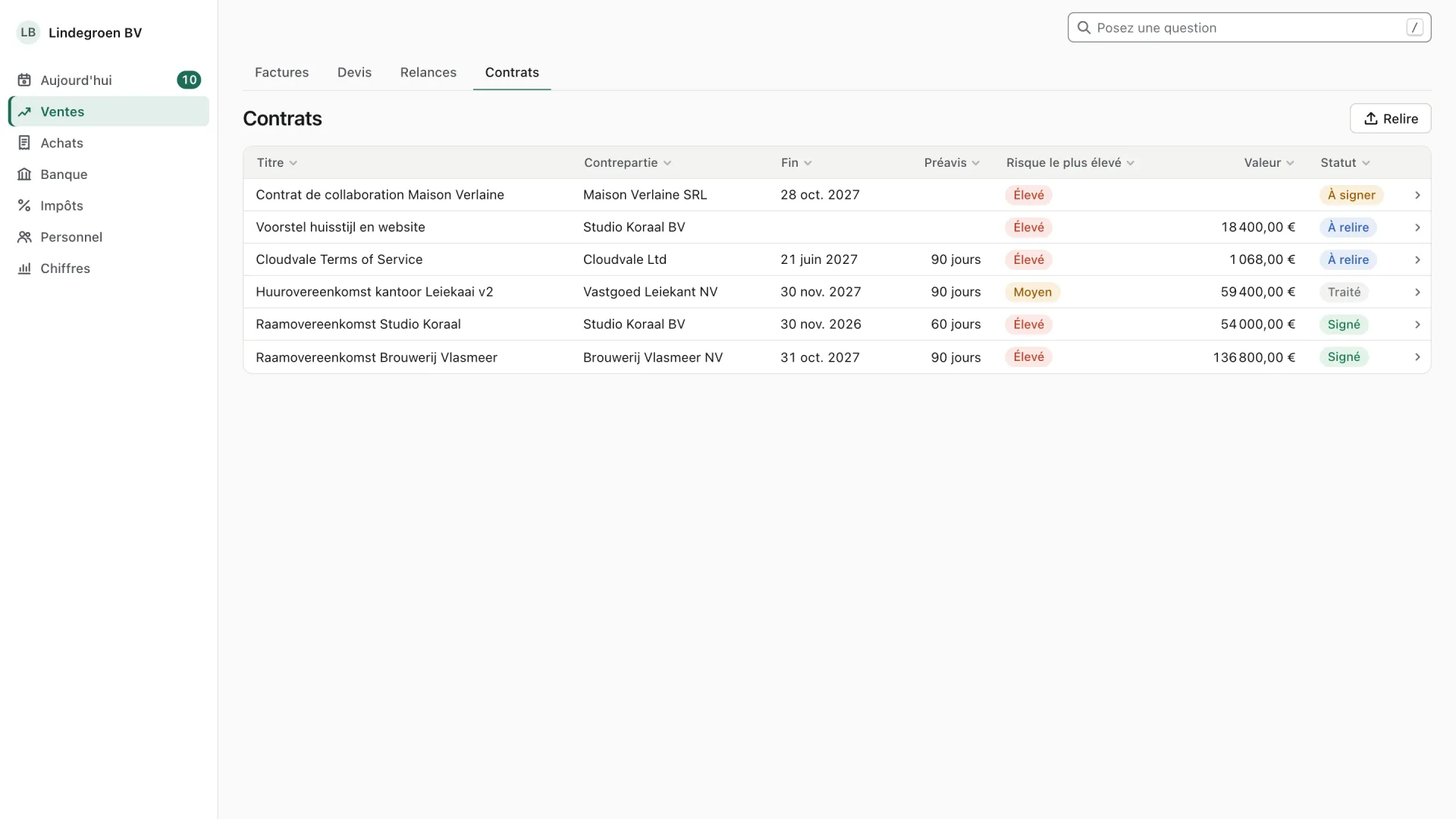1456x819 pixels.
Task: Open row arrow for Contrat de collaboration Maison Verlaine
Action: pos(1417,195)
